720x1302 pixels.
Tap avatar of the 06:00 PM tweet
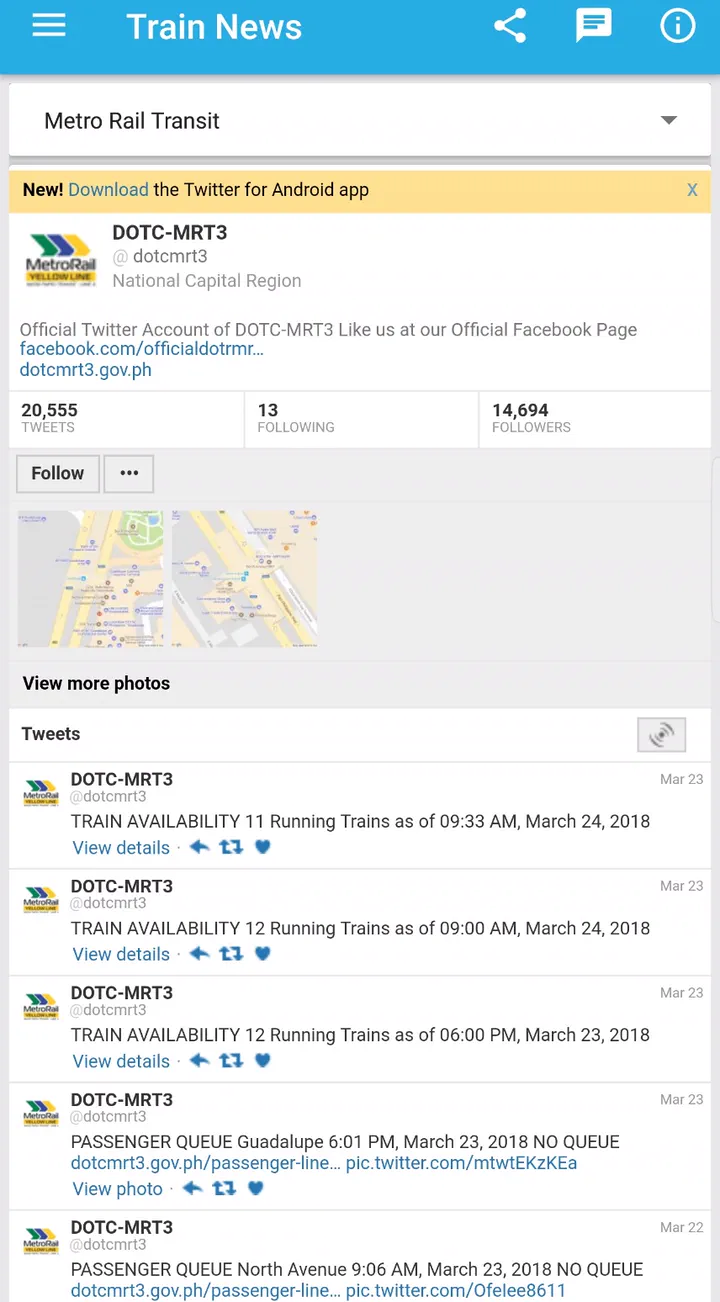pyautogui.click(x=41, y=1008)
